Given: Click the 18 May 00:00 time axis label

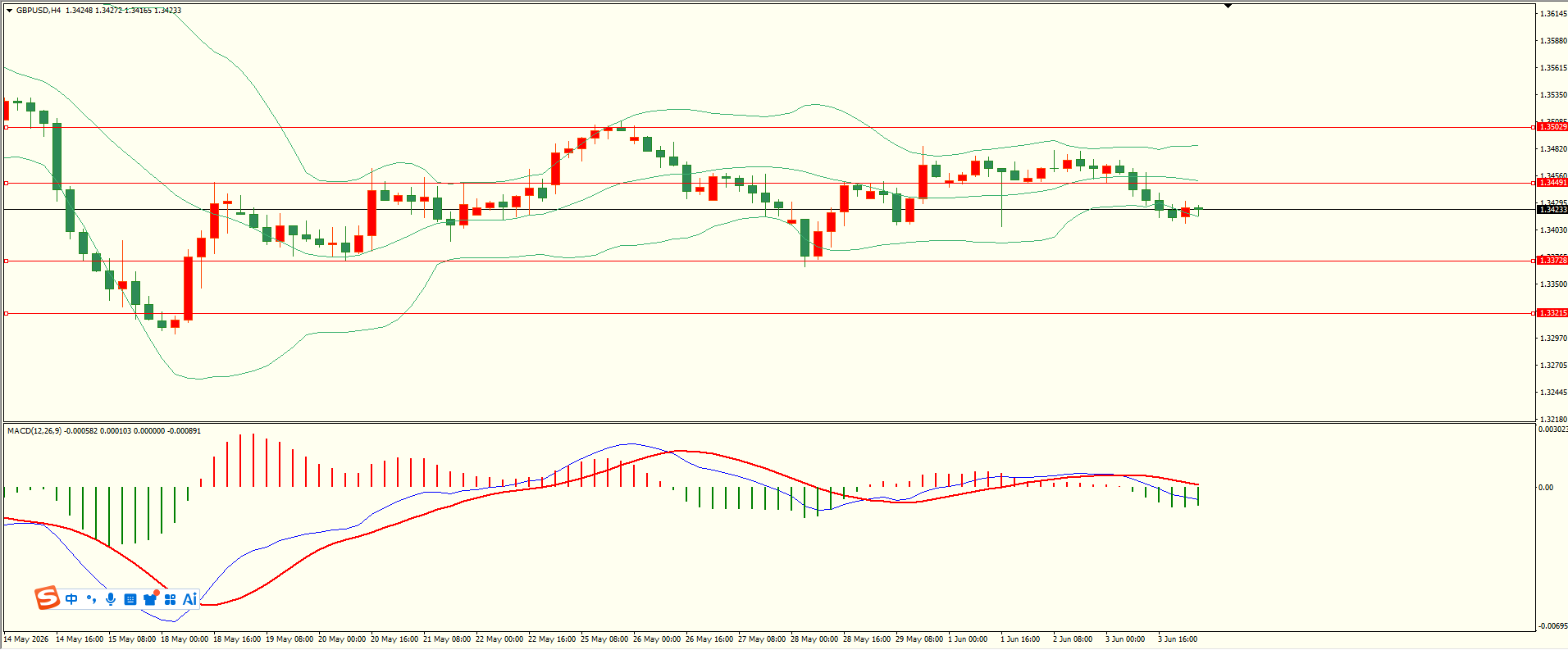Looking at the screenshot, I should coord(185,639).
